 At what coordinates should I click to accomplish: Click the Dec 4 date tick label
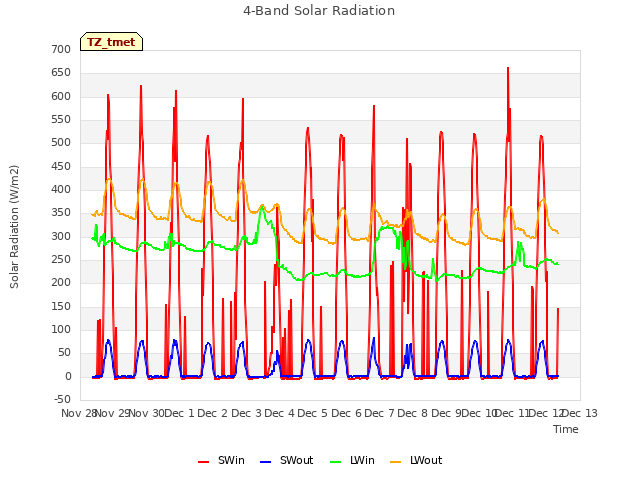[280, 413]
